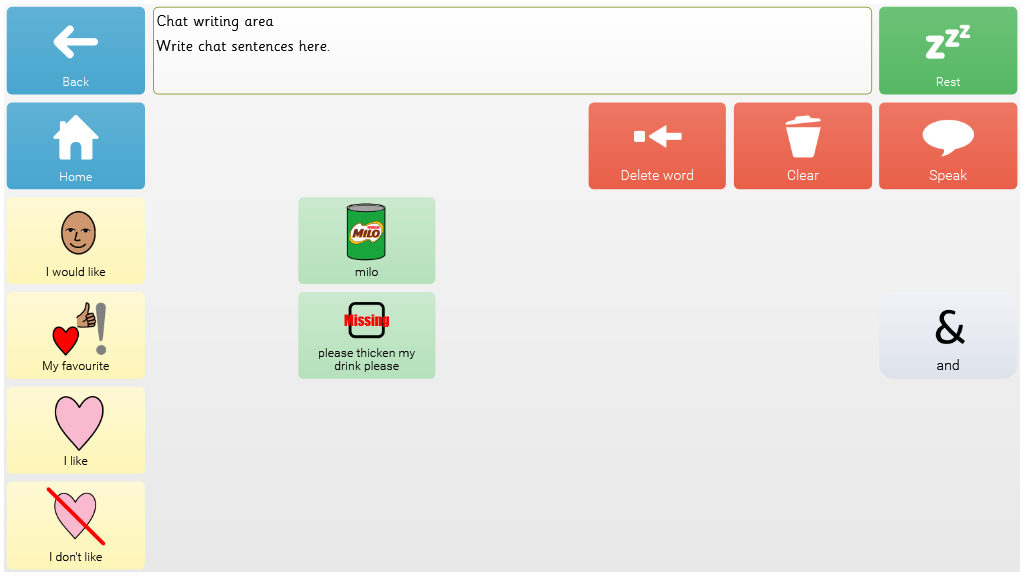Choose the My favourite heart and thumbs-up symbol

click(76, 329)
